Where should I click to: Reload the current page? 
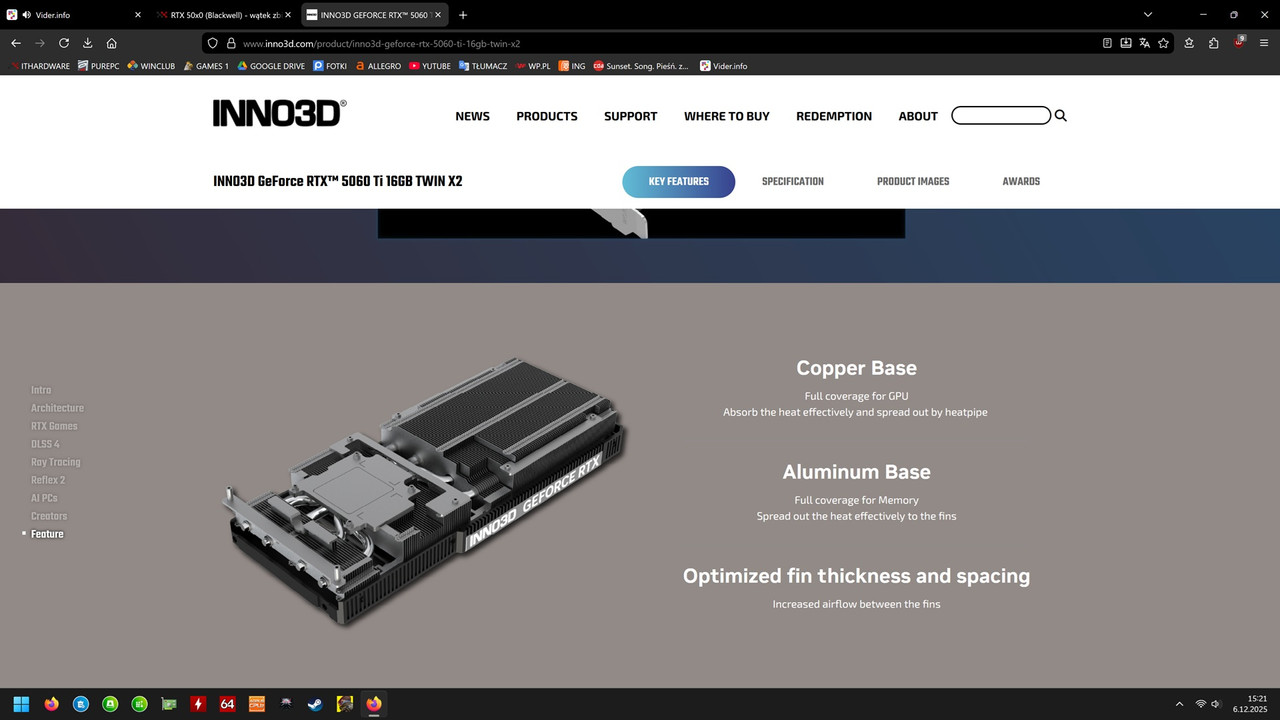pos(63,43)
